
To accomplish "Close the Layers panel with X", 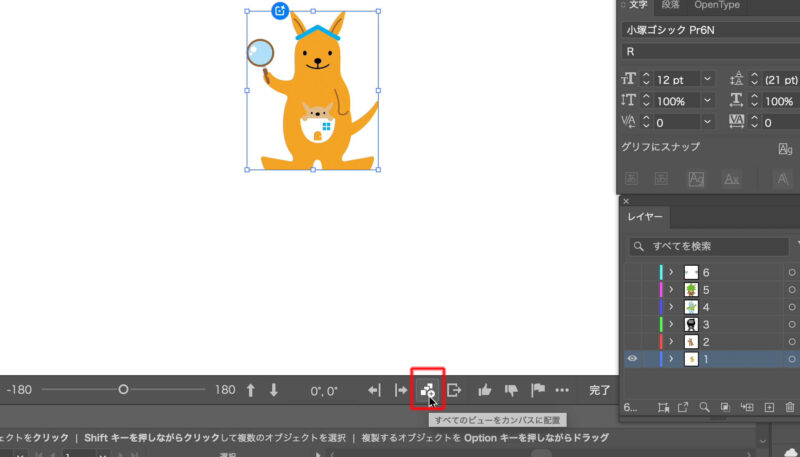I will coord(626,201).
